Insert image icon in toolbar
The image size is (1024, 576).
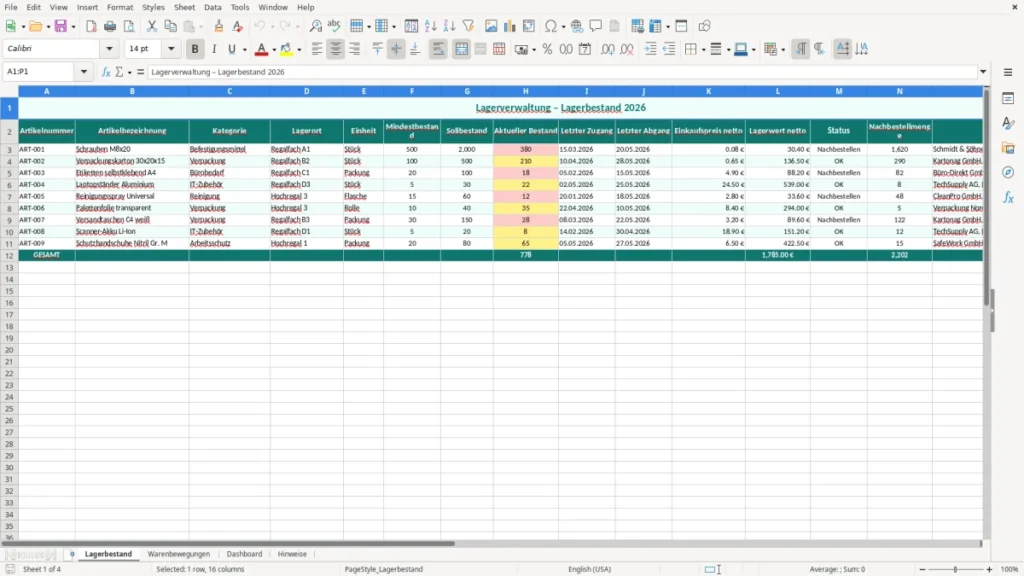pyautogui.click(x=491, y=26)
